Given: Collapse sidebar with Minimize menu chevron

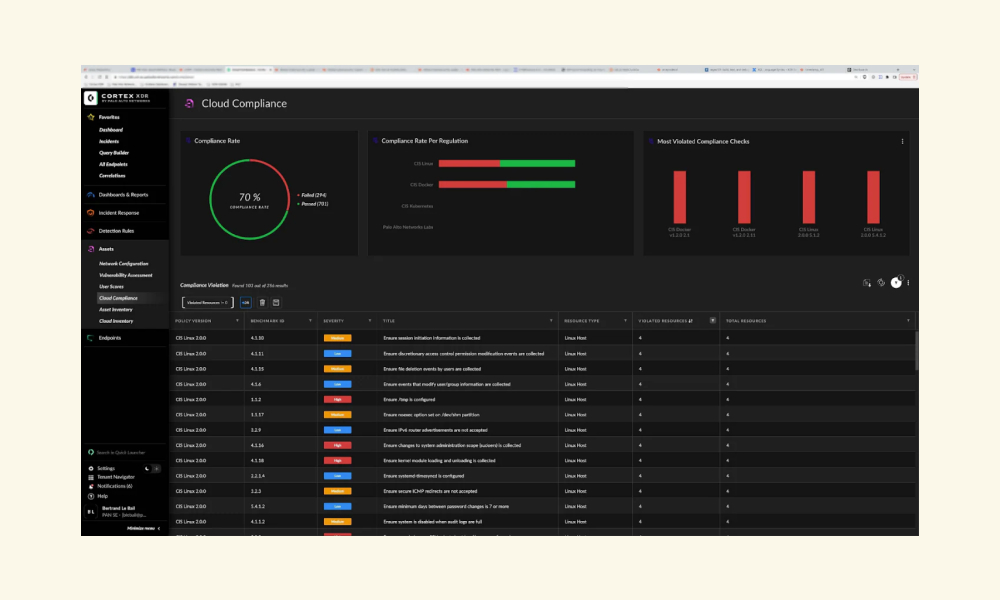Looking at the screenshot, I should 159,529.
